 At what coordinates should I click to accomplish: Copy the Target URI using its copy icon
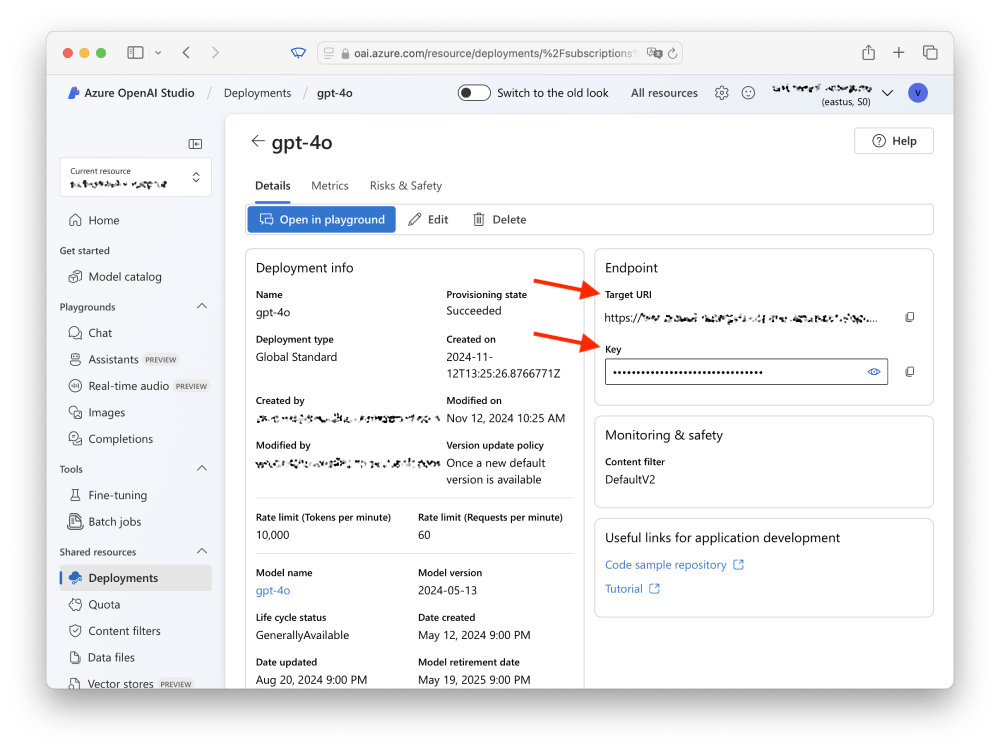coord(909,317)
